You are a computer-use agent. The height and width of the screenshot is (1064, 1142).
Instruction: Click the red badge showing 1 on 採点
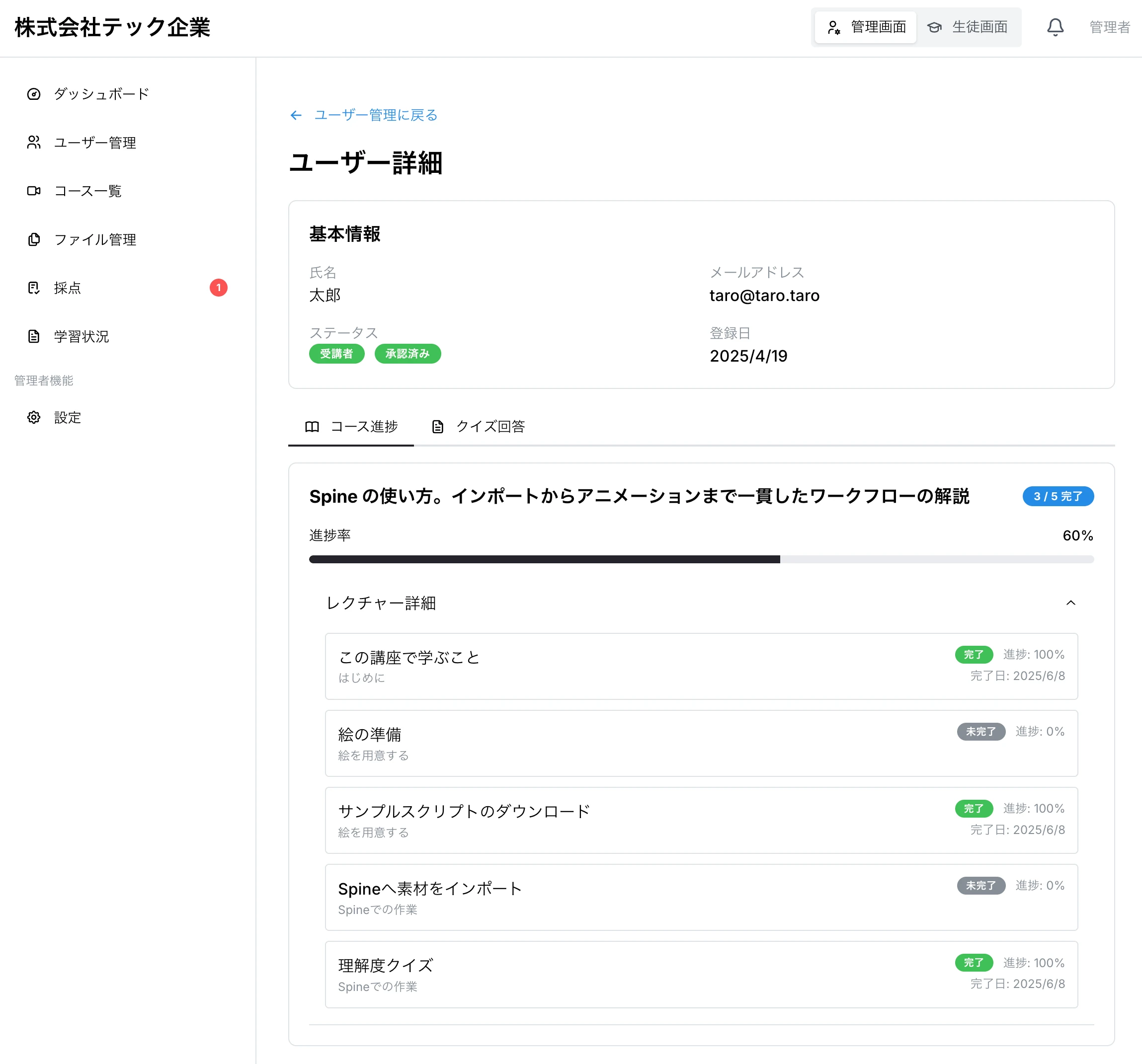tap(218, 288)
